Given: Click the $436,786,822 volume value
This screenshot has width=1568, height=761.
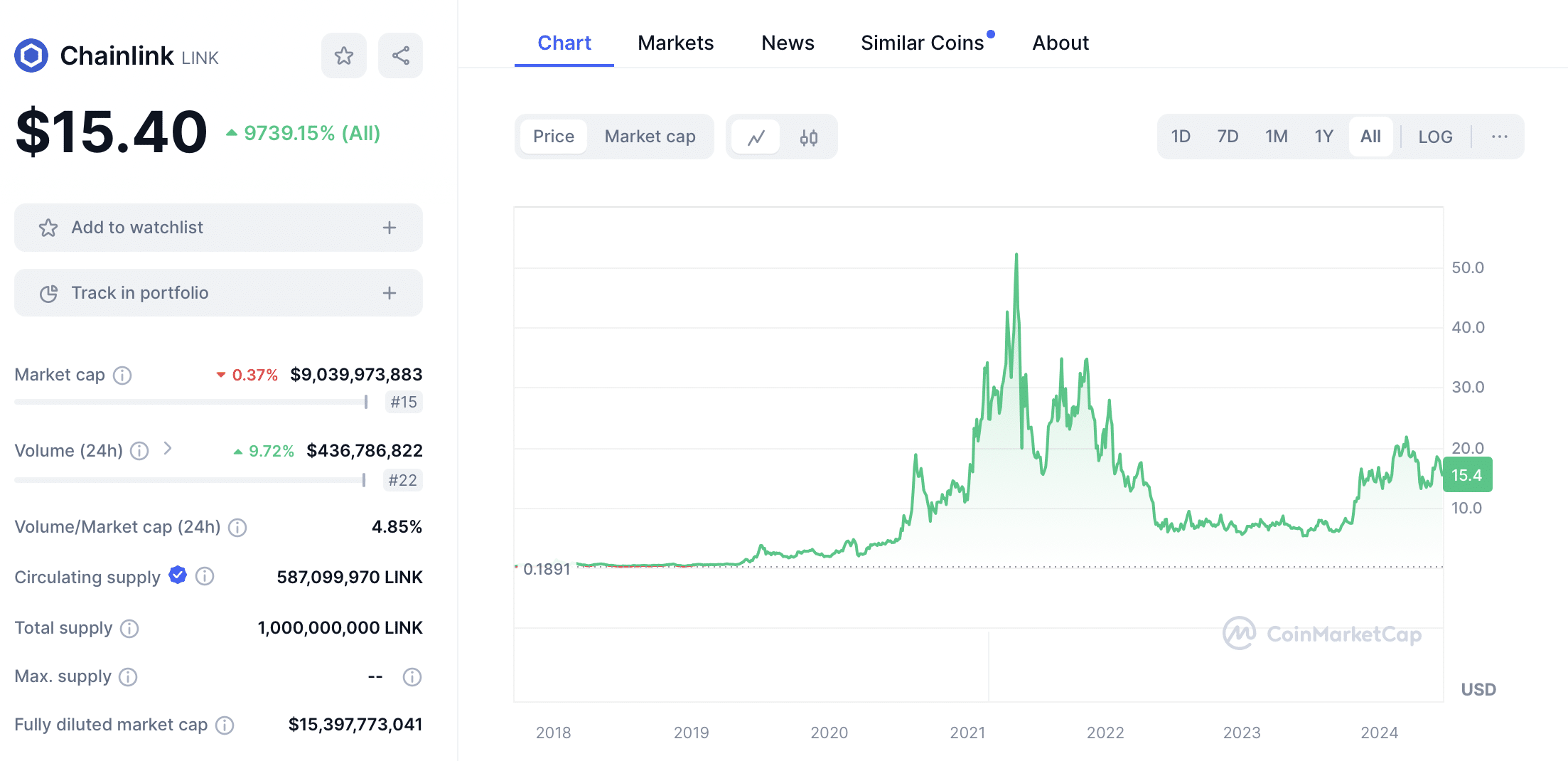Looking at the screenshot, I should click(365, 451).
